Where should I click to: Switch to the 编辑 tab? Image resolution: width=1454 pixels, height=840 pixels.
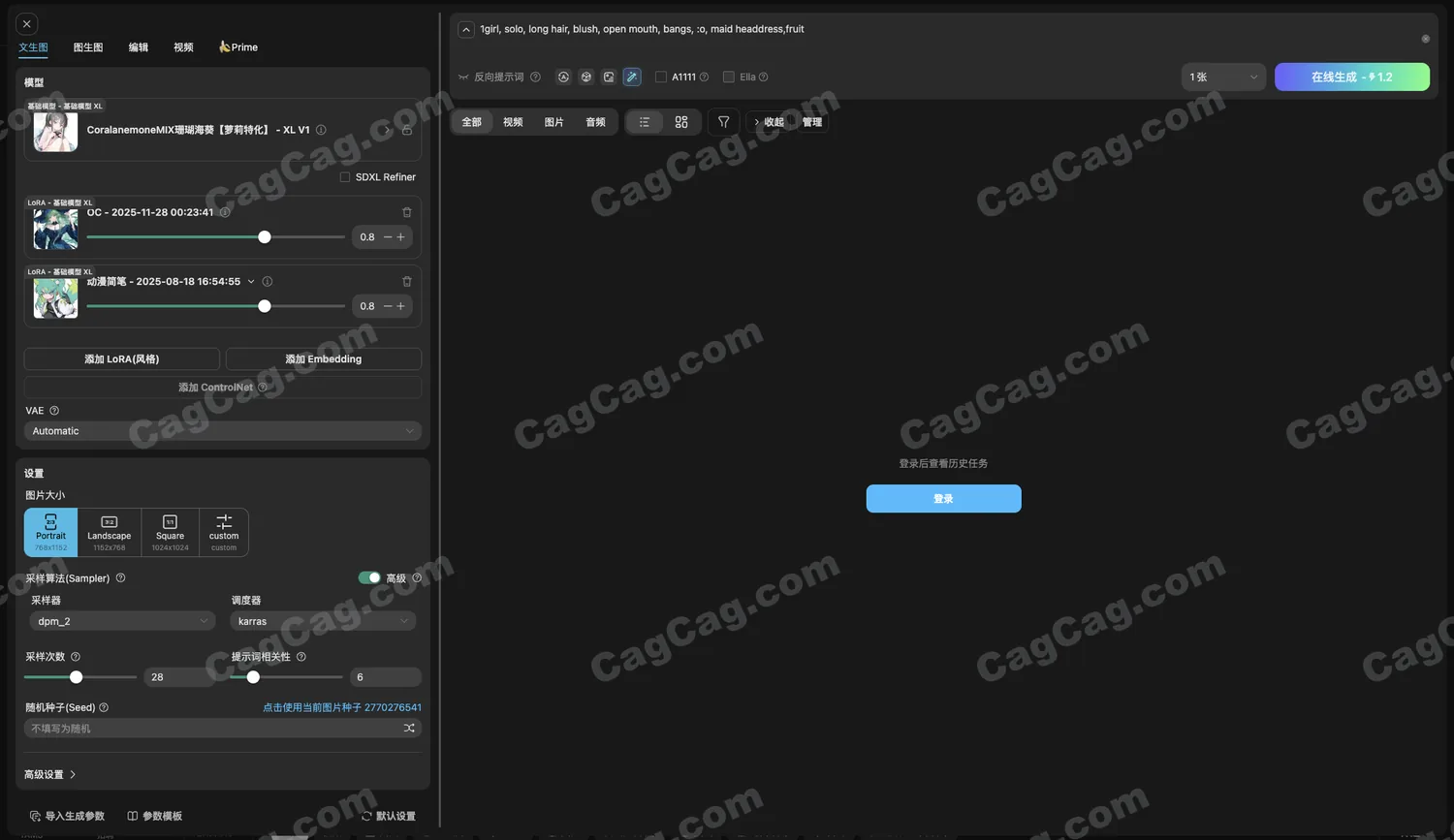(x=139, y=47)
